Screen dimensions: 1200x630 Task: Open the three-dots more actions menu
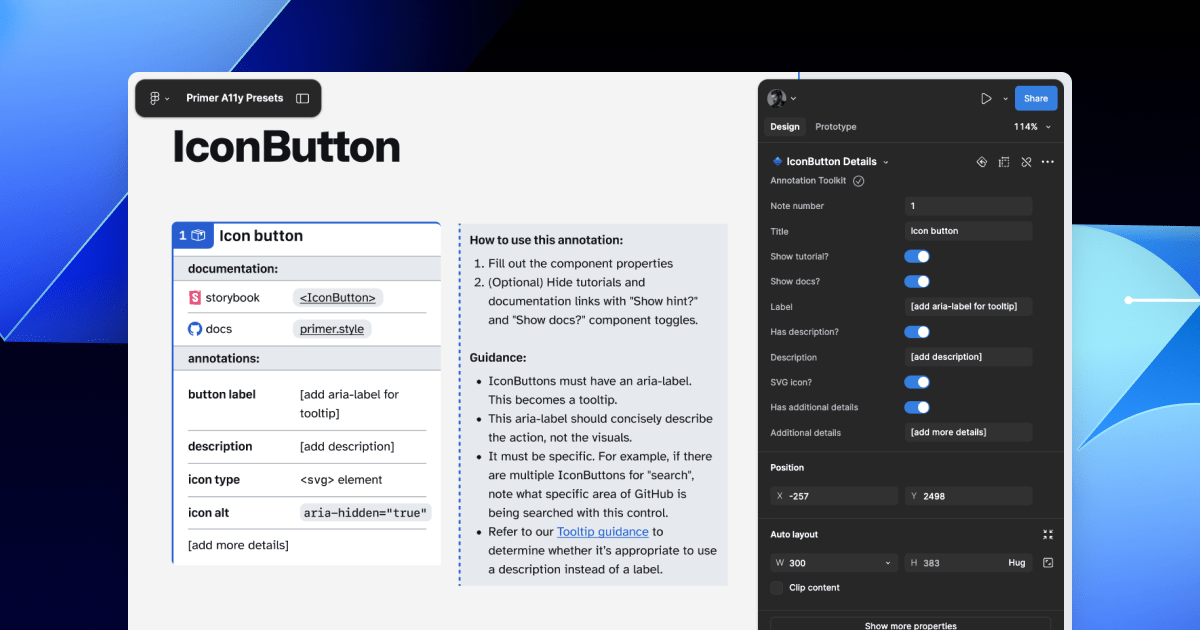(1047, 162)
